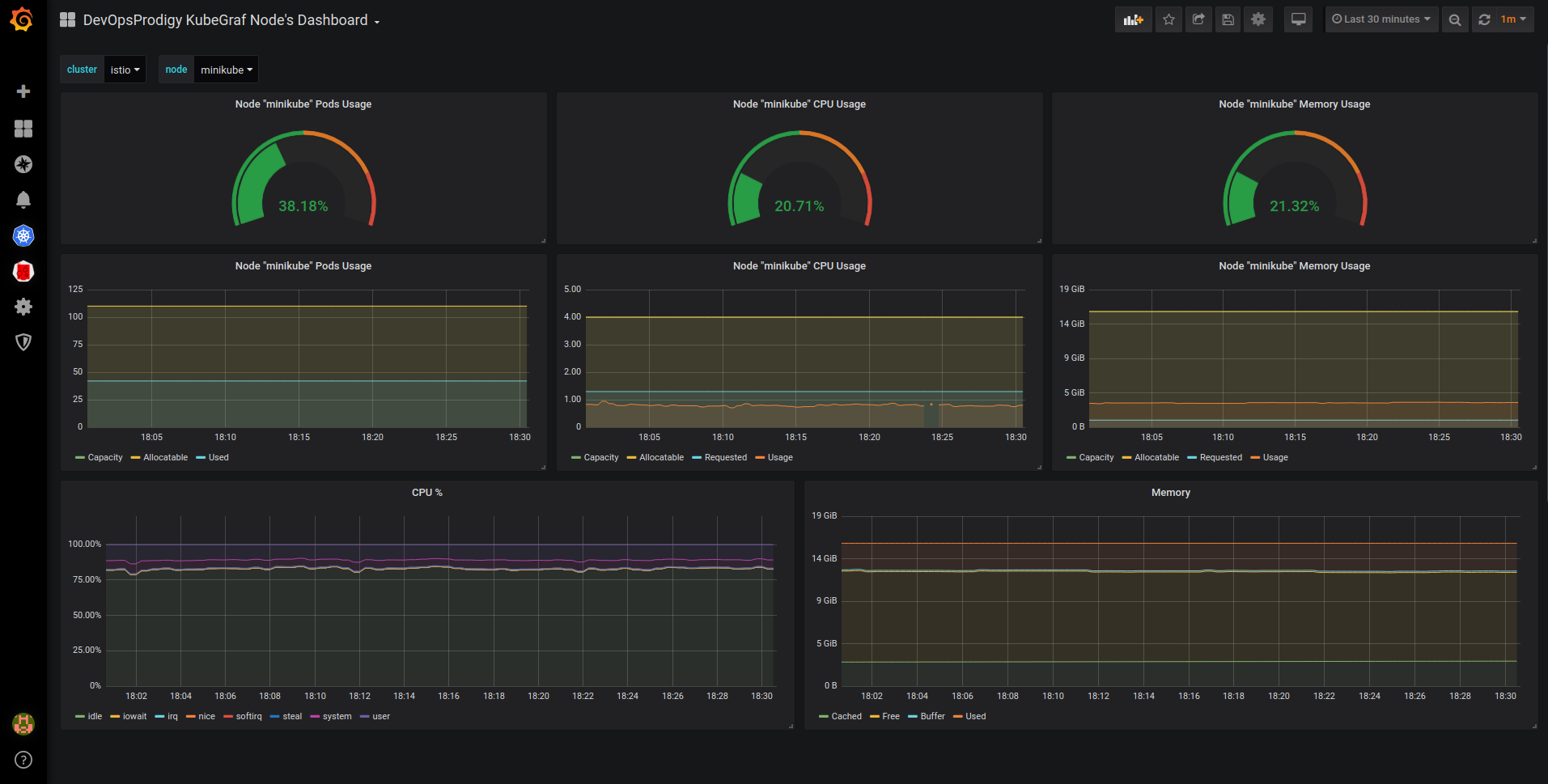Open the Last 30 minutes time picker
This screenshot has width=1548, height=784.
pyautogui.click(x=1380, y=19)
